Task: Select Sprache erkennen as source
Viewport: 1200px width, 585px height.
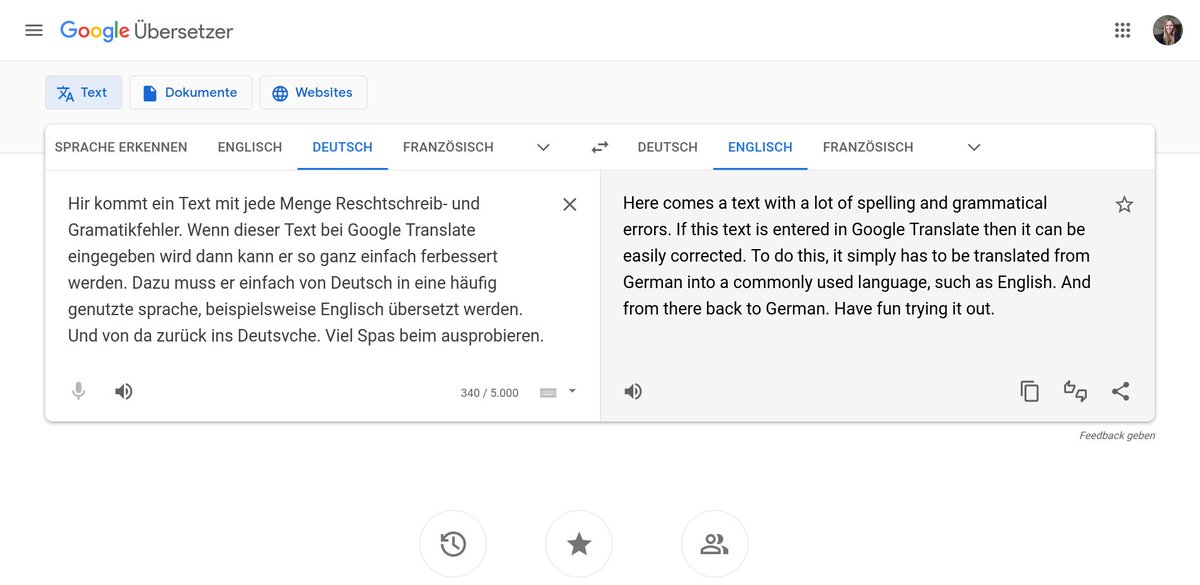Action: tap(121, 147)
